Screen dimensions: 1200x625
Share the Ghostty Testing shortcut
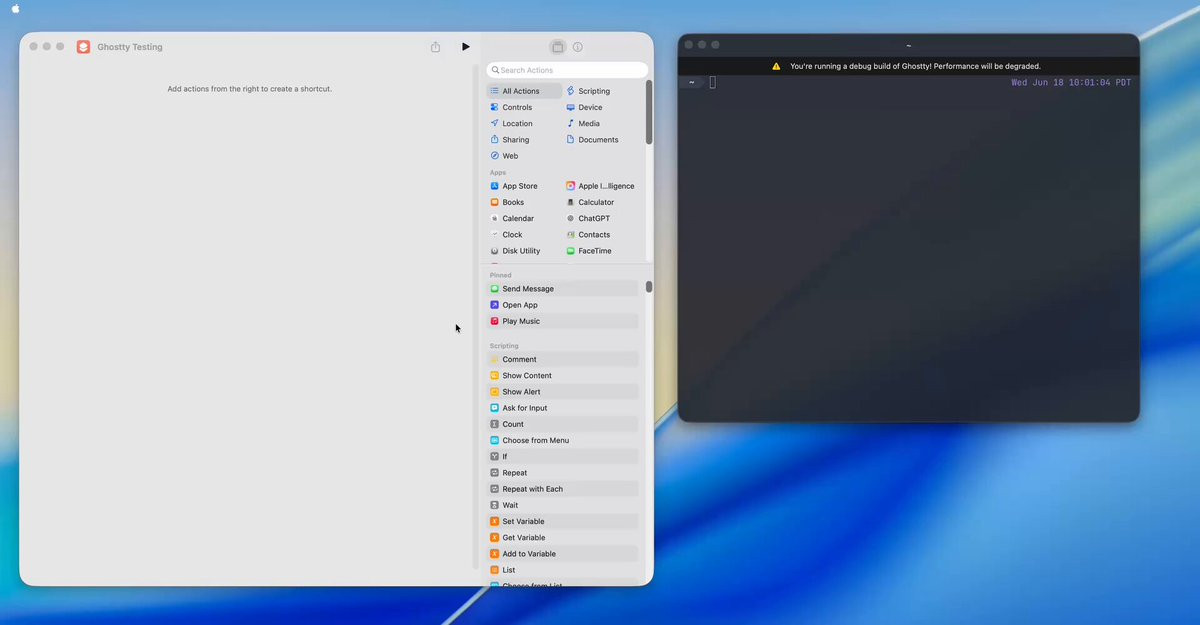435,47
